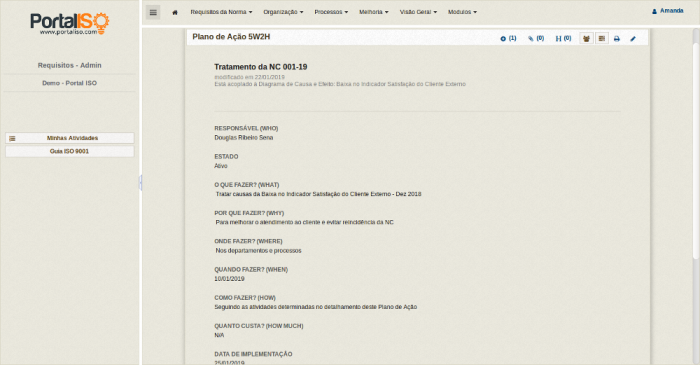Screen dimensions: 700x365
Task: Click the text Nos departamentos e processos
Action: point(258,250)
